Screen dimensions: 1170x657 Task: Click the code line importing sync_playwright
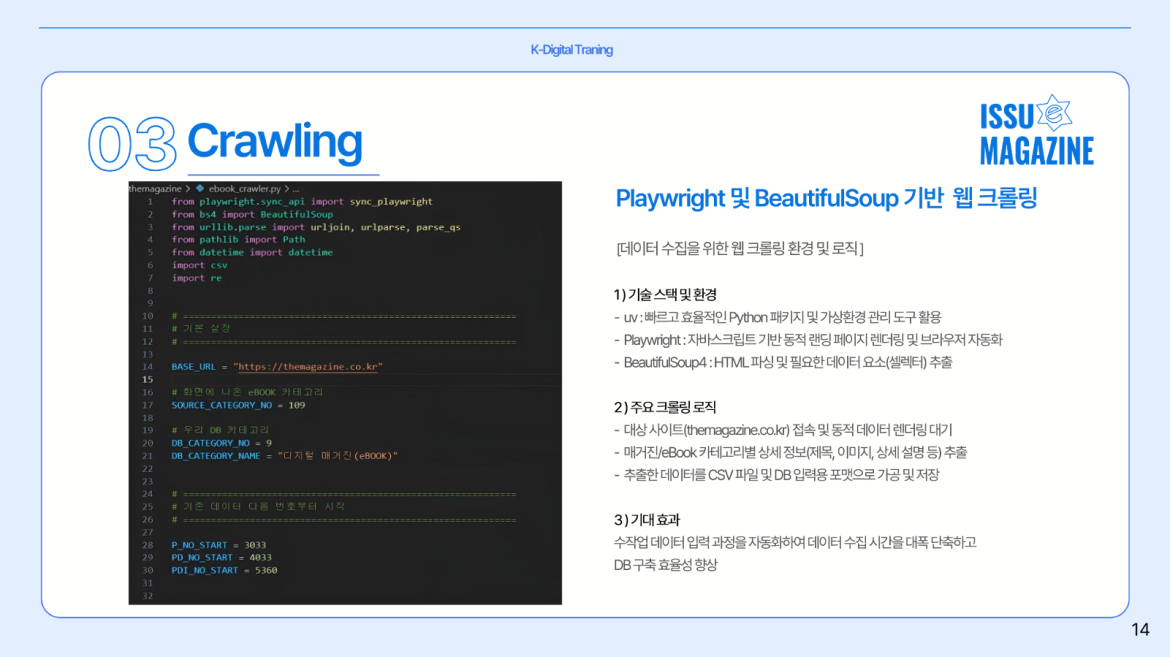[x=302, y=202]
